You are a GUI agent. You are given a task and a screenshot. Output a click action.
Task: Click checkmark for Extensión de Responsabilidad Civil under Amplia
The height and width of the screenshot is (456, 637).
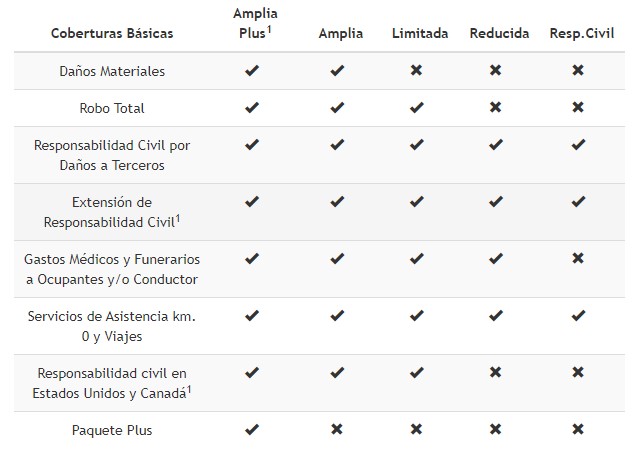pyautogui.click(x=337, y=202)
